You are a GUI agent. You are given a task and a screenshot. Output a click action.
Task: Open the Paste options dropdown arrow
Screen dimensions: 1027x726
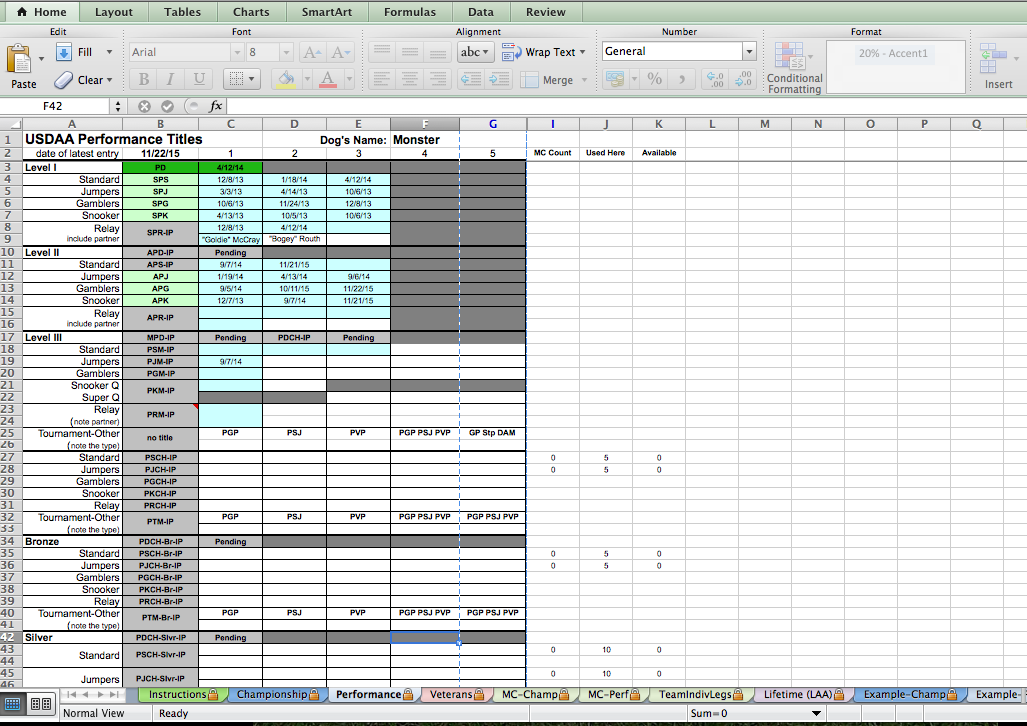pos(41,59)
